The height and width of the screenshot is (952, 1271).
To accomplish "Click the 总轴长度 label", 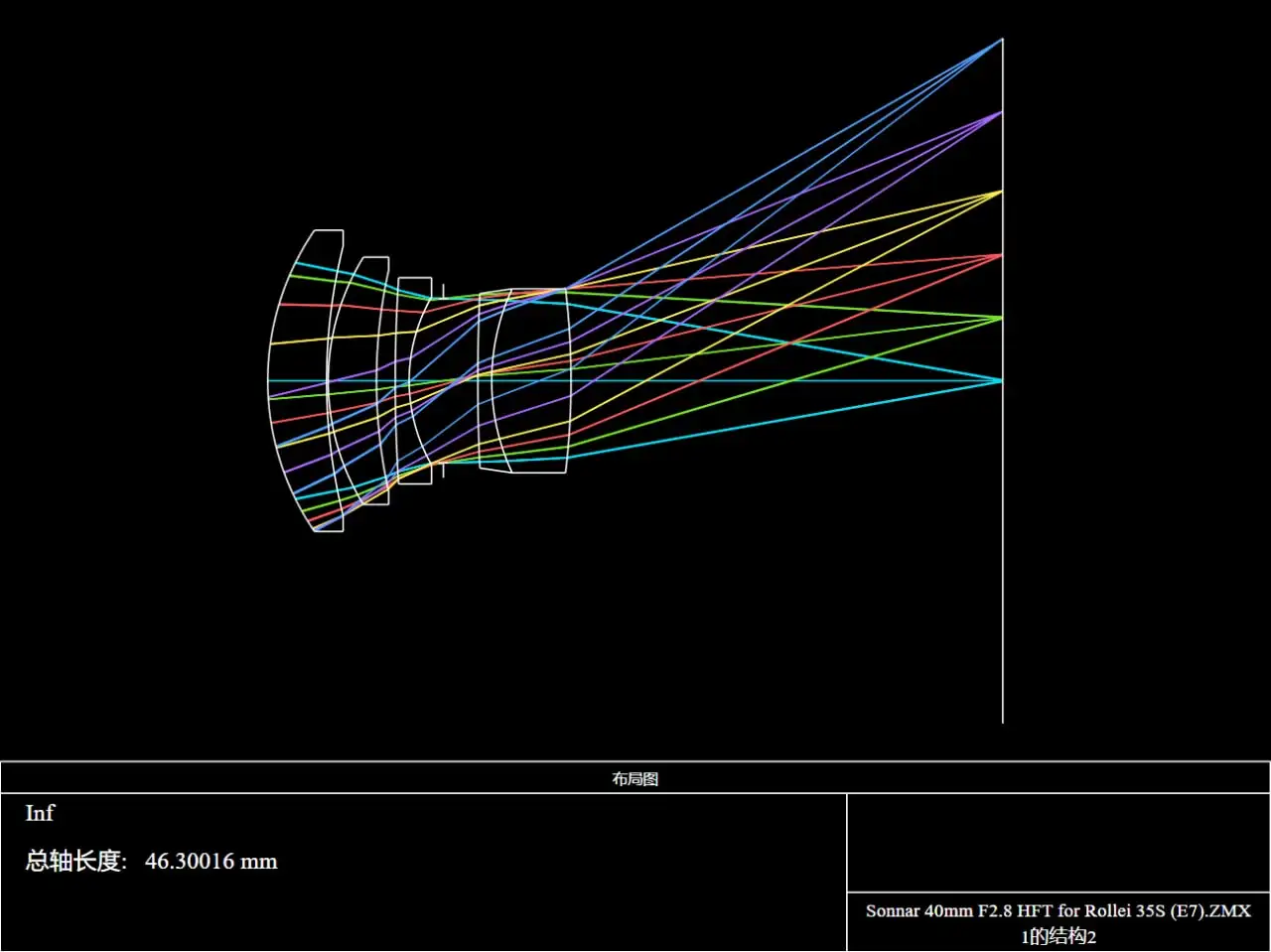I will coord(75,861).
